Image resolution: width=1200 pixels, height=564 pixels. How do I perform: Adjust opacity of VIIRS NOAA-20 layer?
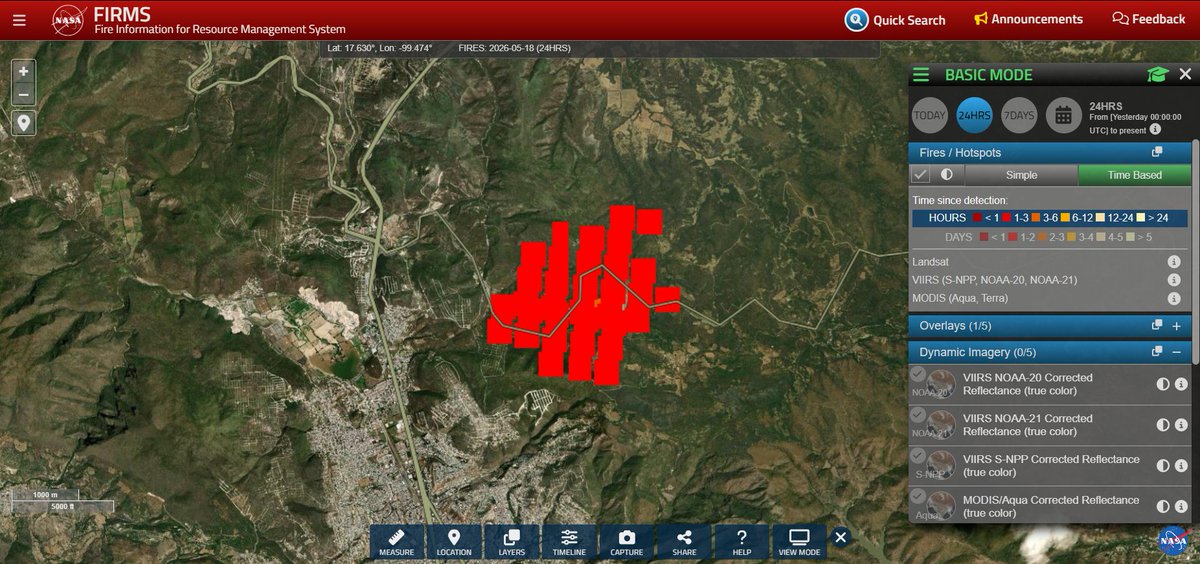(1163, 384)
